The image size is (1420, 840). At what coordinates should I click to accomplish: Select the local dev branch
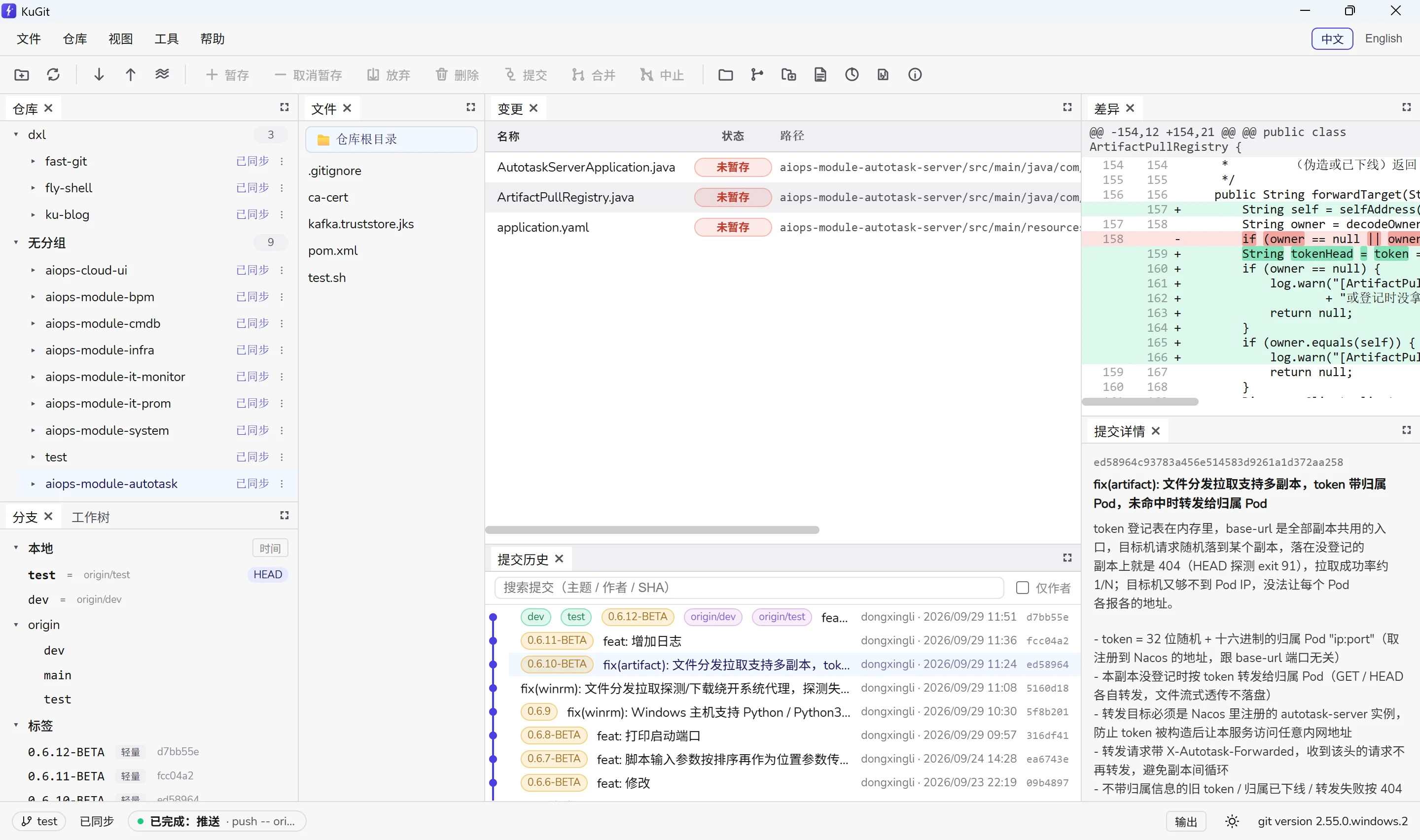(x=38, y=599)
